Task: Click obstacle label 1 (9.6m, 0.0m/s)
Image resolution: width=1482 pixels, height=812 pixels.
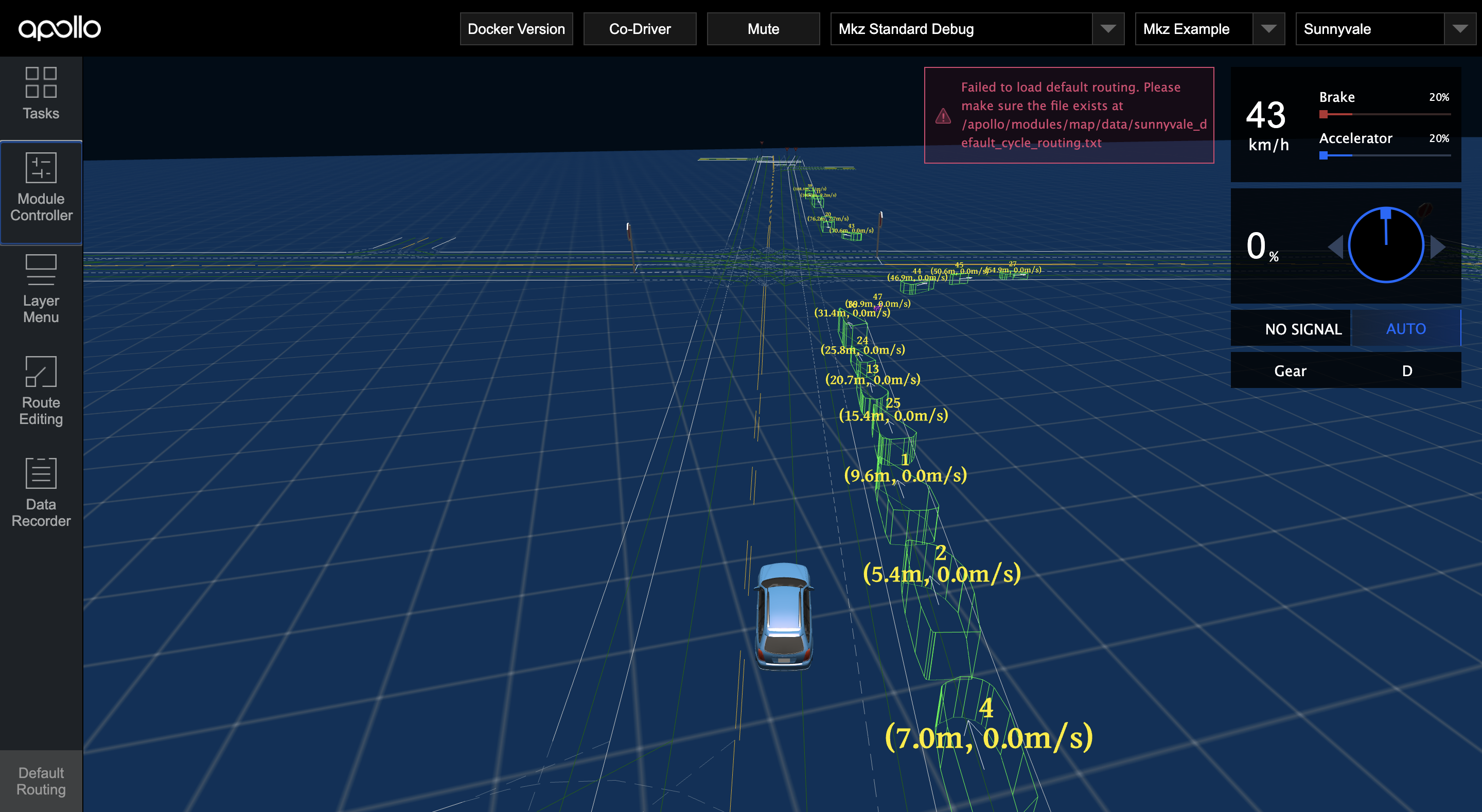Action: [905, 468]
